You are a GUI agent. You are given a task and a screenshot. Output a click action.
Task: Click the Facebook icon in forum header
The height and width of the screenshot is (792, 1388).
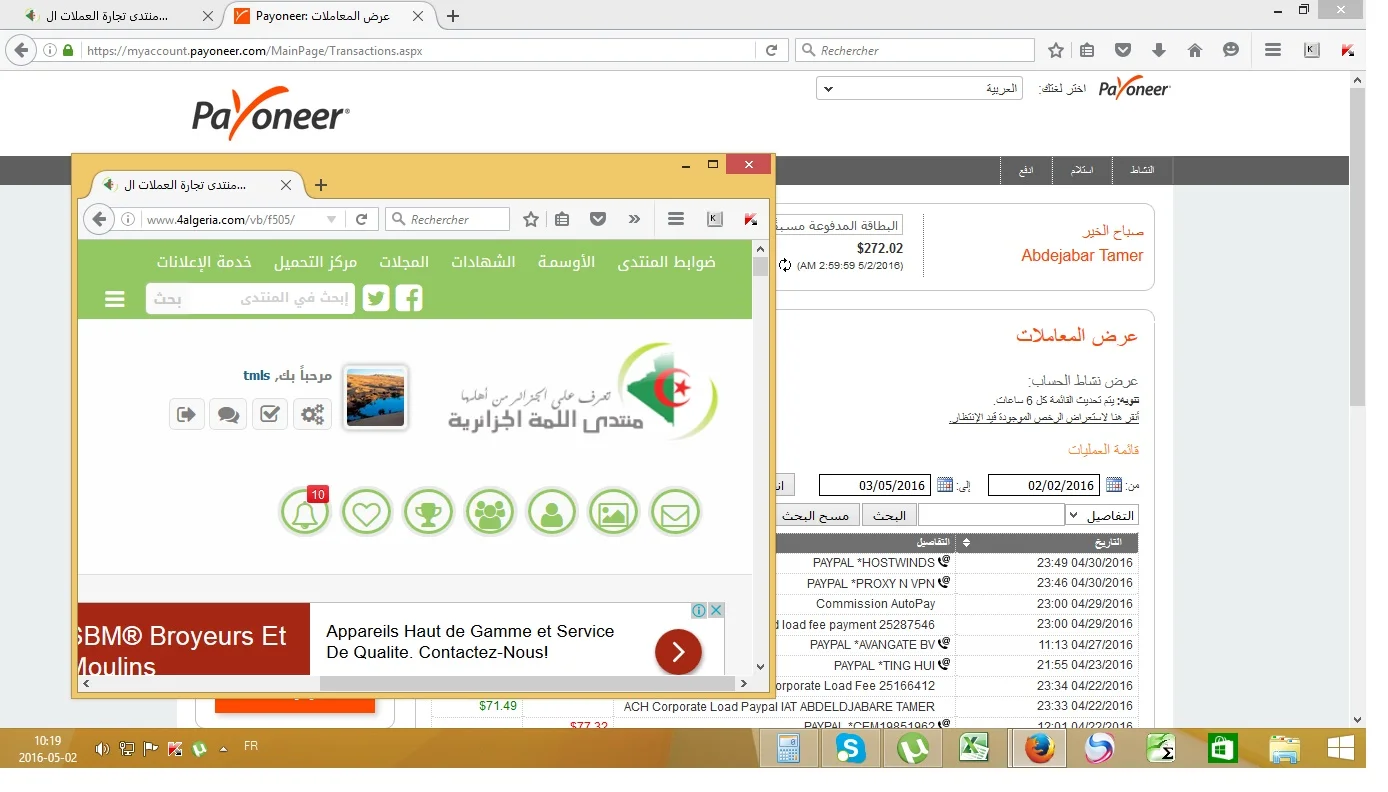[x=408, y=298]
